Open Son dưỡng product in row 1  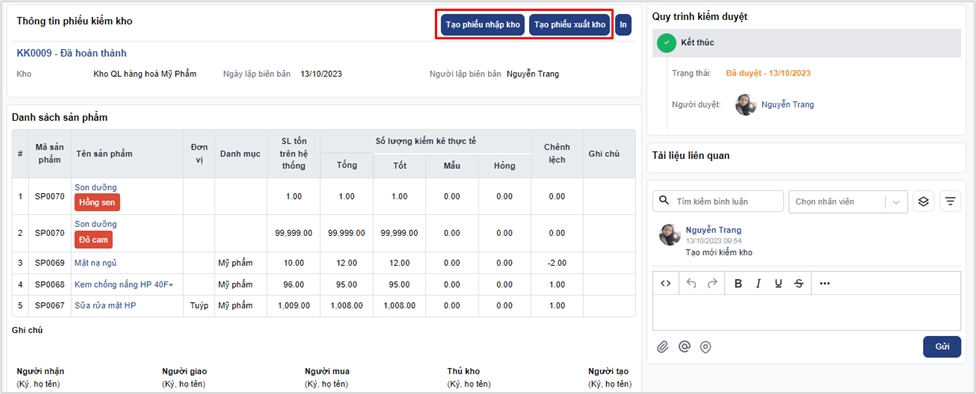coord(96,187)
